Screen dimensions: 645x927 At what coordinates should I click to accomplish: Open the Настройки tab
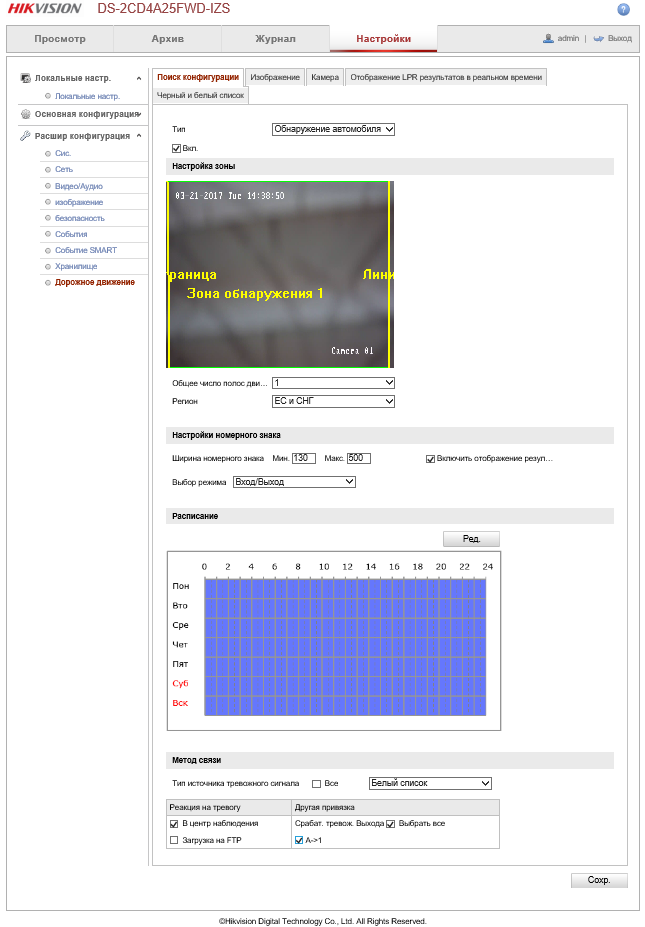pyautogui.click(x=383, y=39)
